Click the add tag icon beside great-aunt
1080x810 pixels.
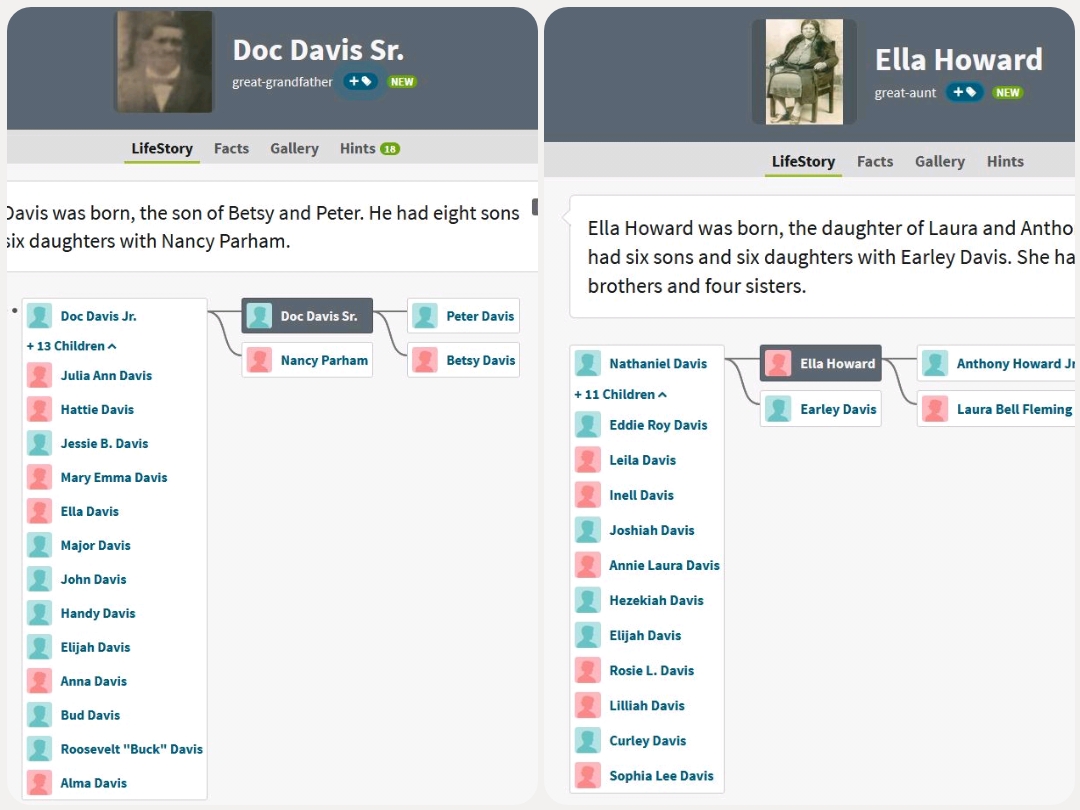964,92
